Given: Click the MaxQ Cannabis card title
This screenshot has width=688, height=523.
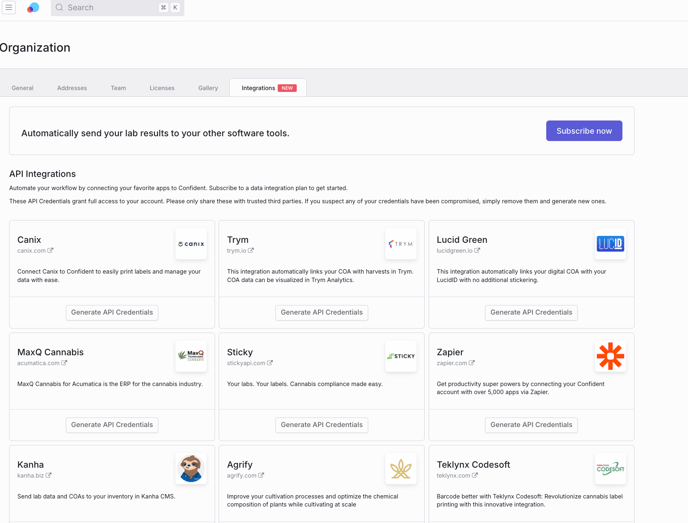Looking at the screenshot, I should [50, 352].
